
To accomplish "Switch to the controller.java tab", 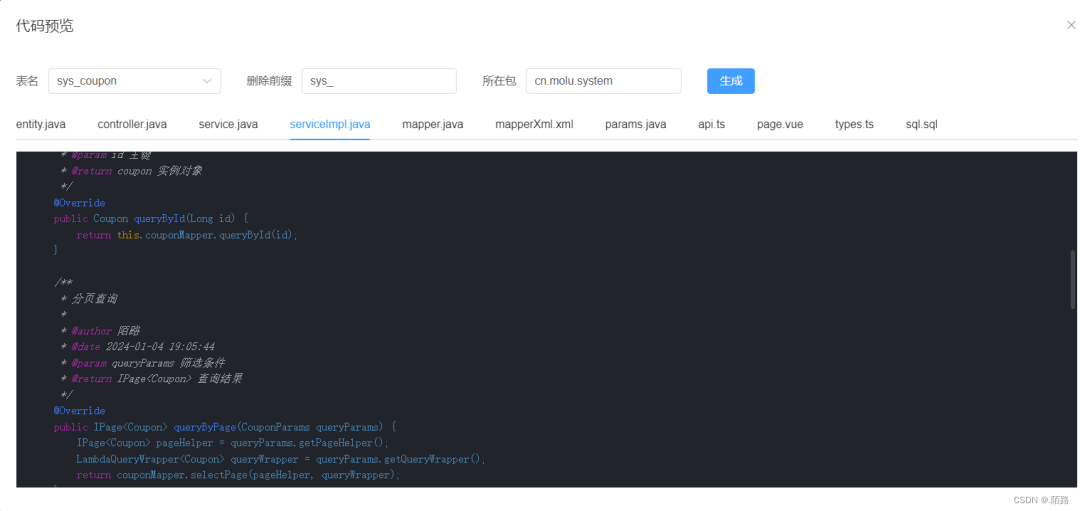I will tap(132, 125).
